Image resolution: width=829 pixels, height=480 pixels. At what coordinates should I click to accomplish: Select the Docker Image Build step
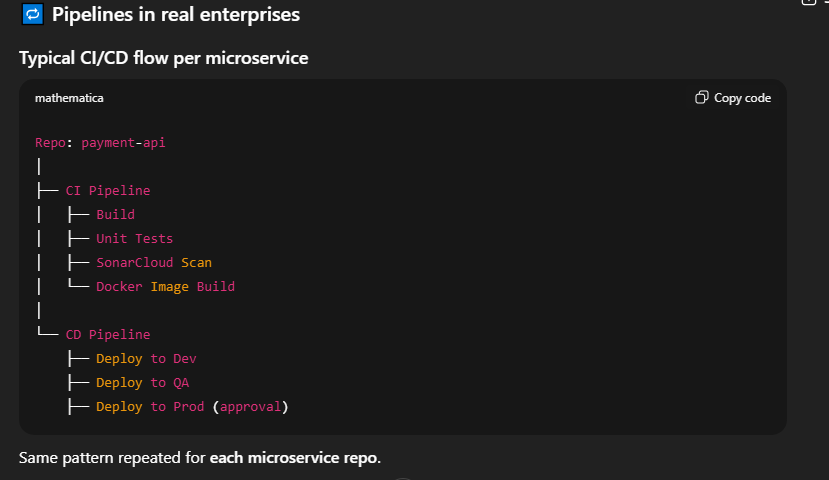[165, 287]
